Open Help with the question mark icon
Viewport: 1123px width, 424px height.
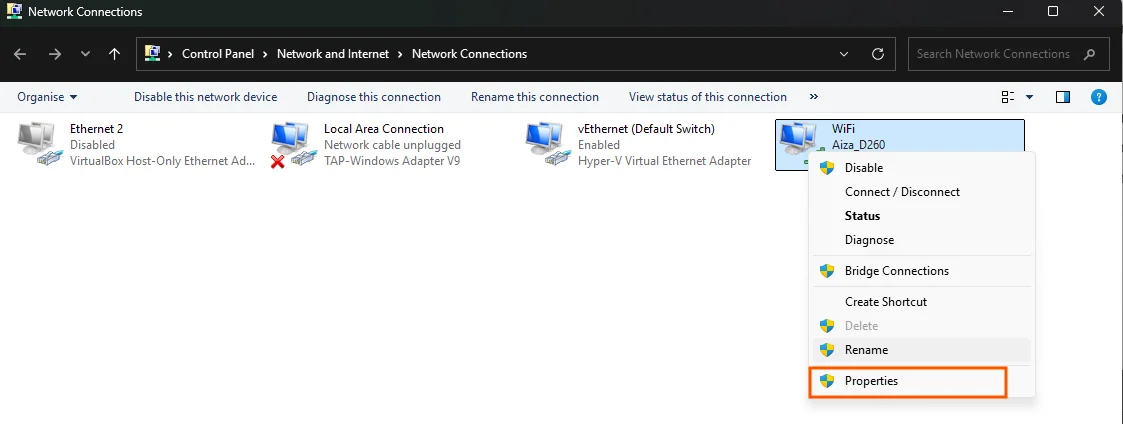coord(1099,97)
